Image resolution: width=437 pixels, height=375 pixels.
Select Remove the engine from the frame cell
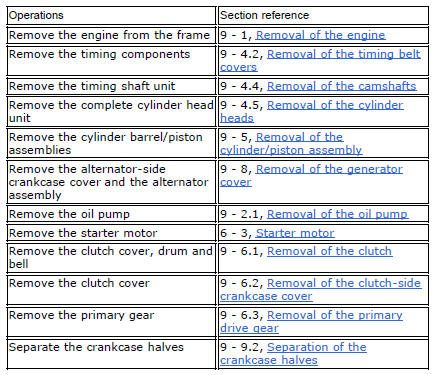(x=111, y=35)
